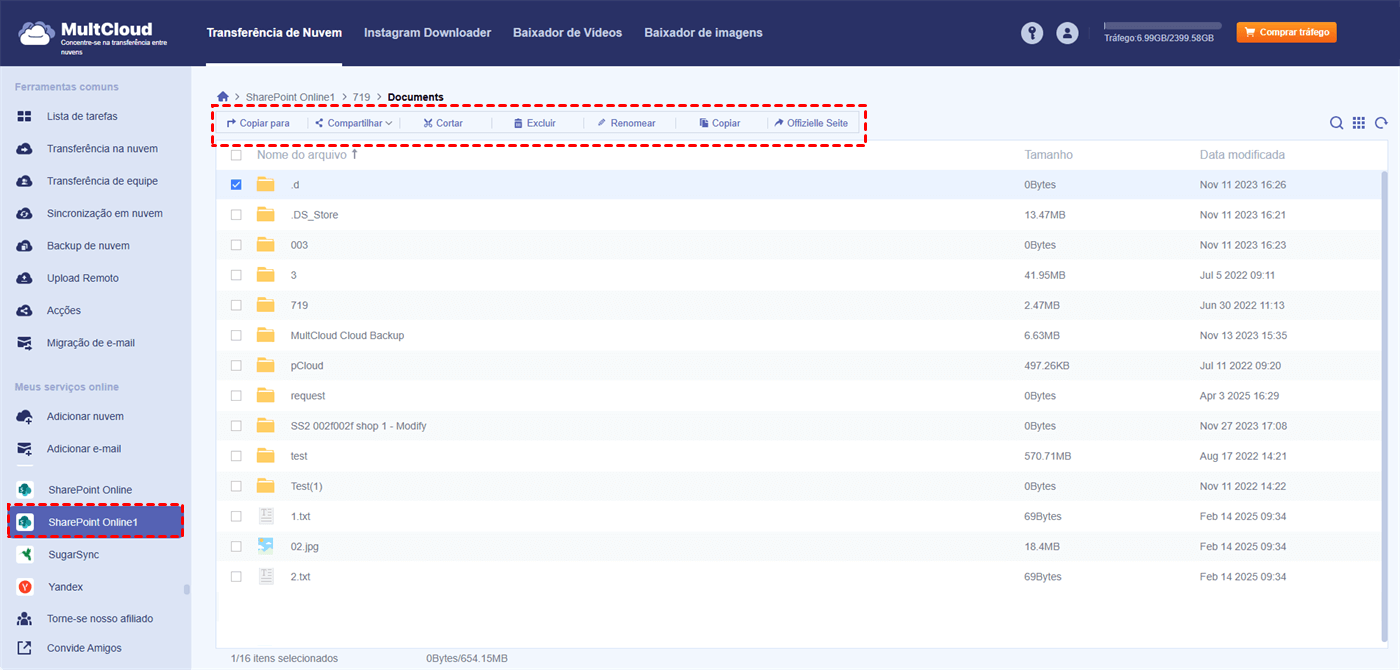
Task: Uncheck the .d folder checkbox
Action: [236, 185]
